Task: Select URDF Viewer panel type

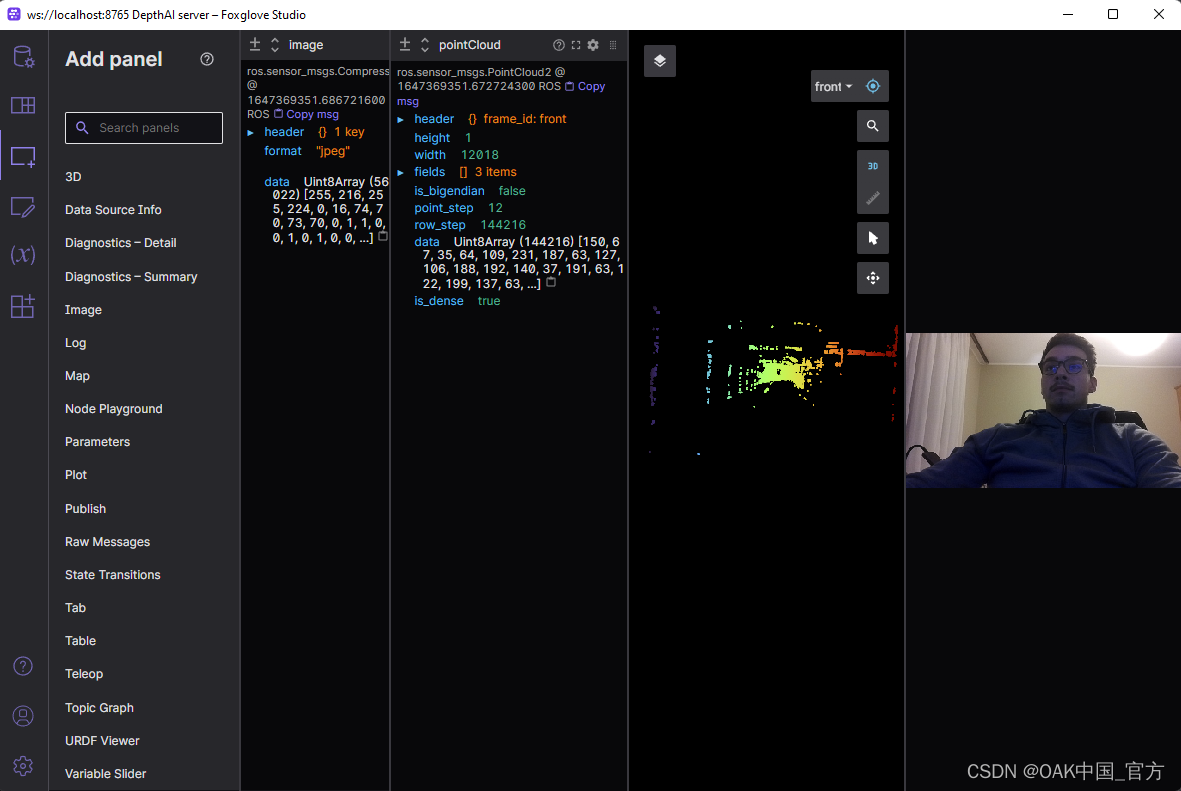Action: click(x=101, y=740)
